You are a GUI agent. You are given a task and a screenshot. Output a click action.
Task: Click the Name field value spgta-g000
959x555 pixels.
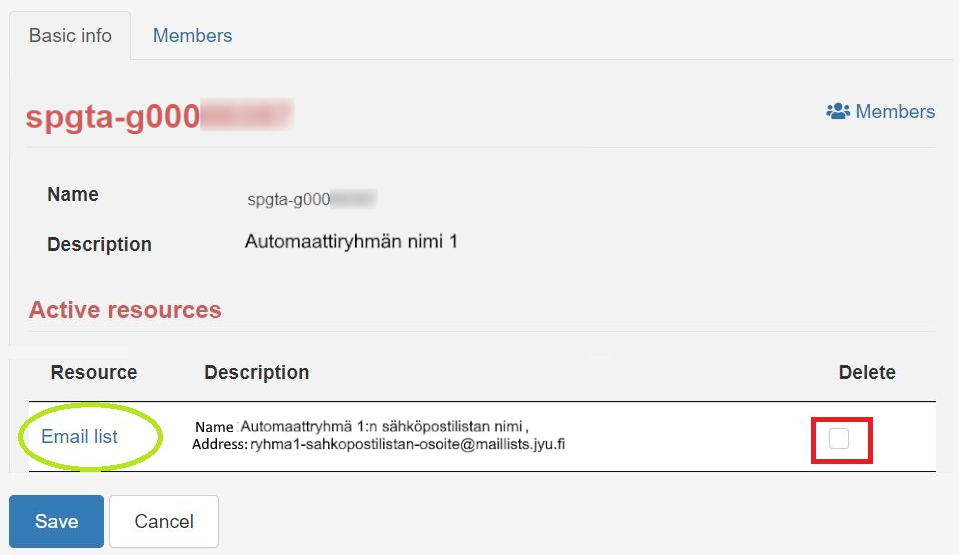click(312, 199)
